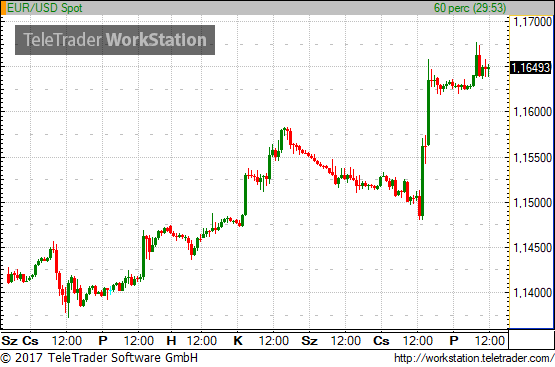
Task: Select the first P day marker on time axis
Action: [x=103, y=341]
